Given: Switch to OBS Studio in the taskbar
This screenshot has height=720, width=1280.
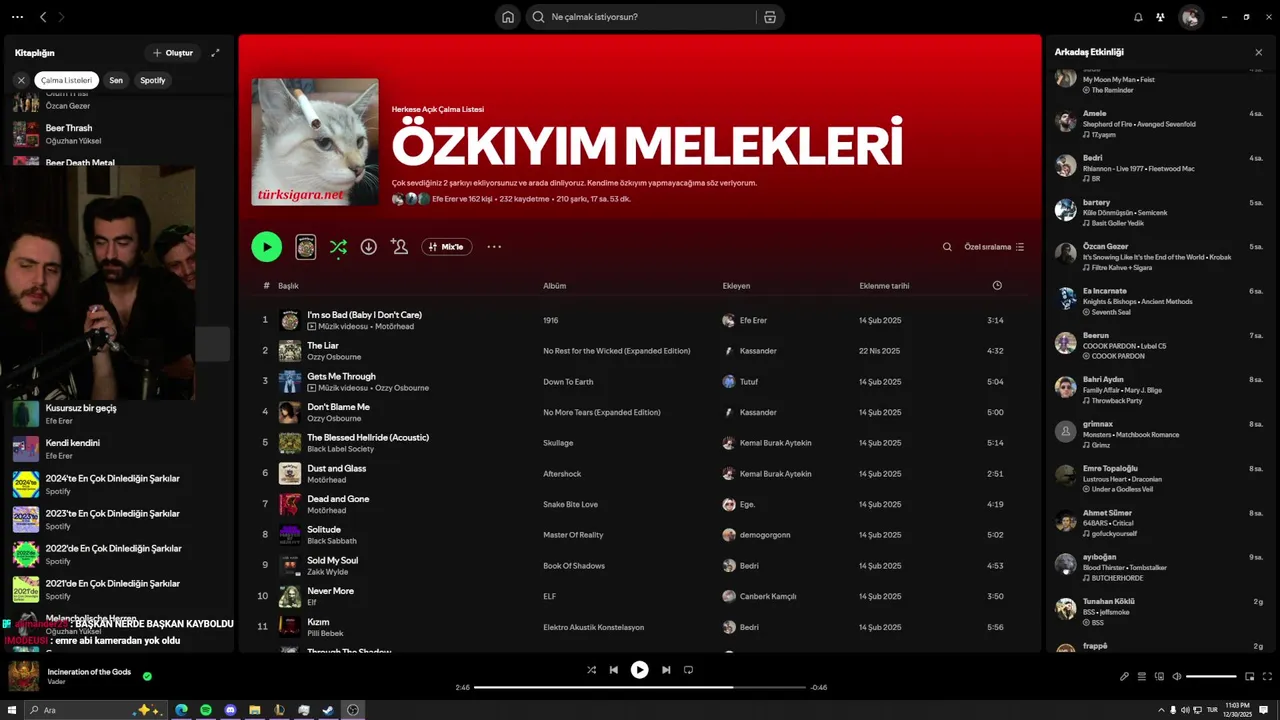Looking at the screenshot, I should click(353, 710).
